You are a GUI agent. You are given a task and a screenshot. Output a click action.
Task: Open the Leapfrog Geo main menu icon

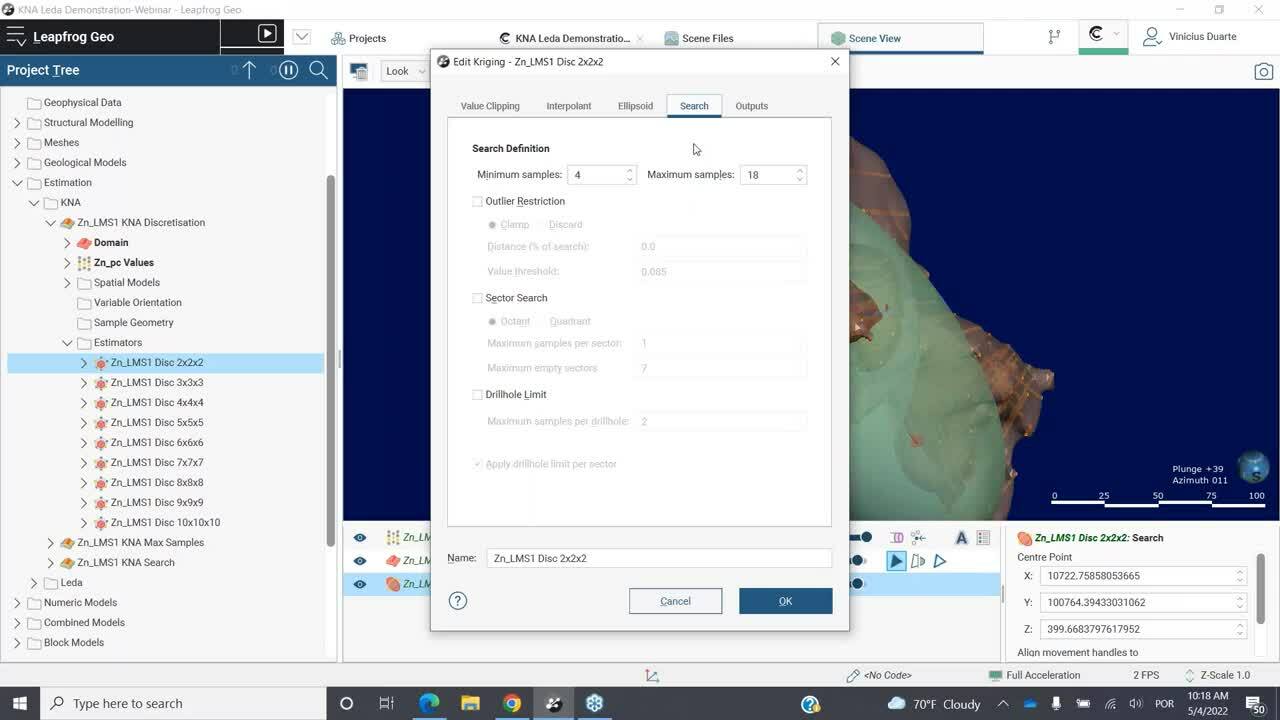pos(16,37)
